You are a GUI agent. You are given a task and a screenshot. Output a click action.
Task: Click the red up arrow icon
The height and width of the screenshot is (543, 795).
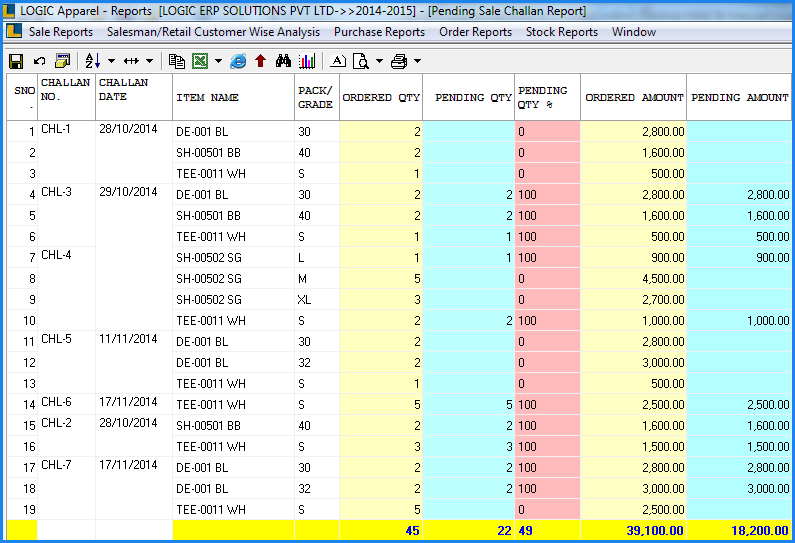point(261,61)
